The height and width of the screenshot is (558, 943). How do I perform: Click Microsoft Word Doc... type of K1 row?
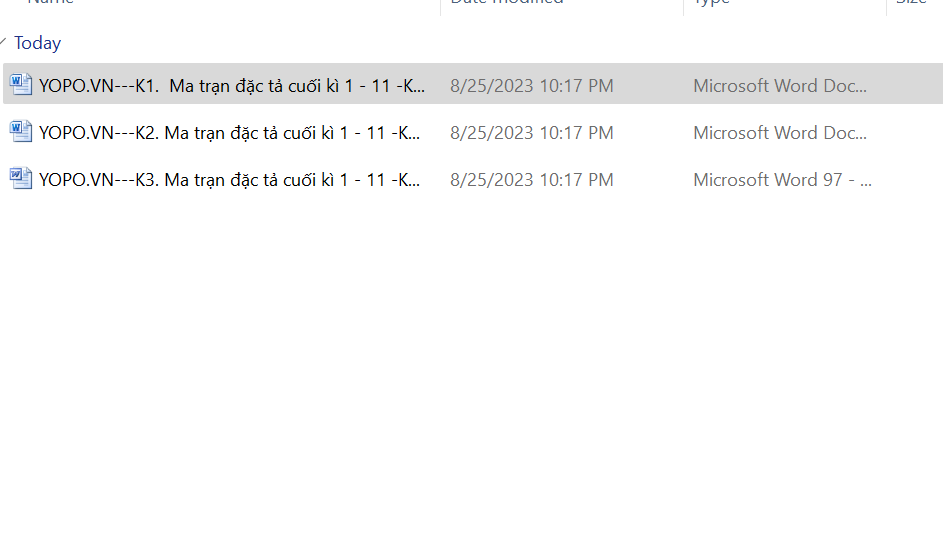780,86
